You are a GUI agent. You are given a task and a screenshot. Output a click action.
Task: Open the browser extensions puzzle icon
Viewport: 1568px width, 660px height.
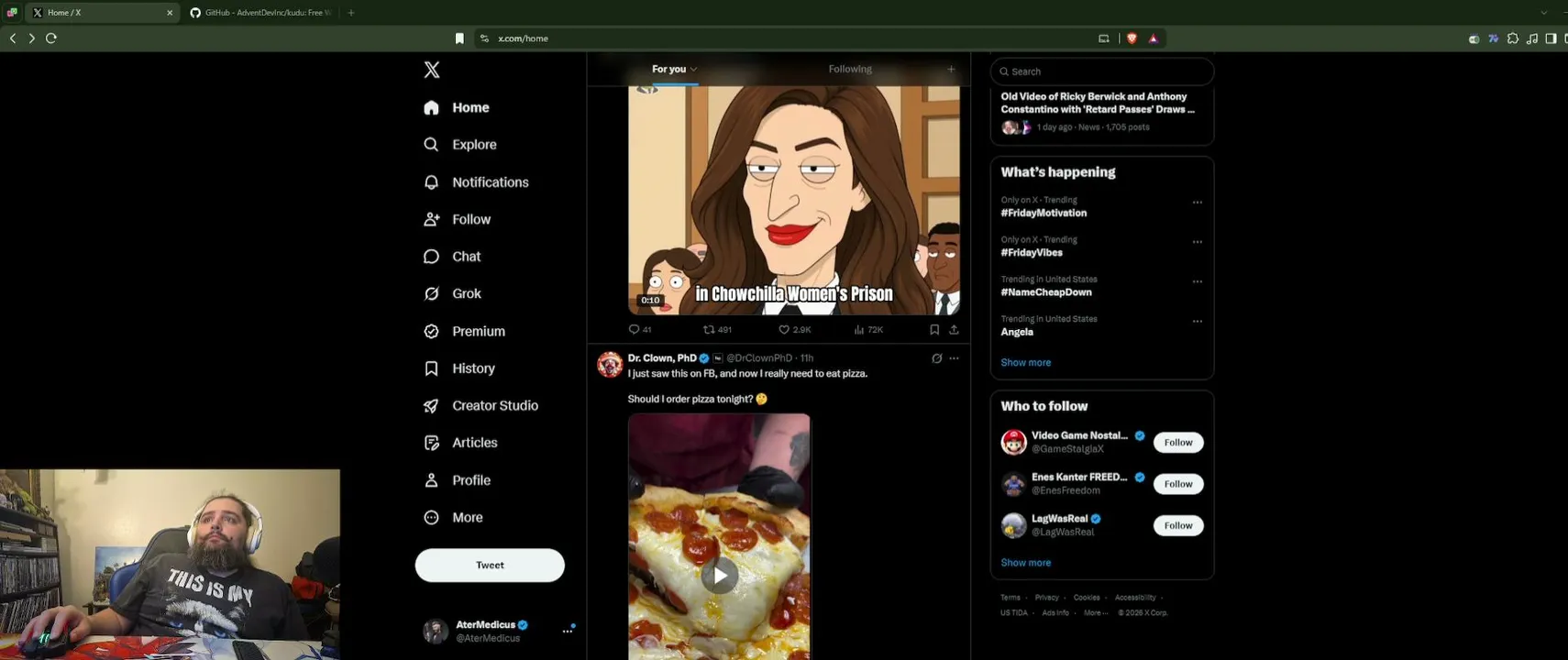click(x=1513, y=38)
